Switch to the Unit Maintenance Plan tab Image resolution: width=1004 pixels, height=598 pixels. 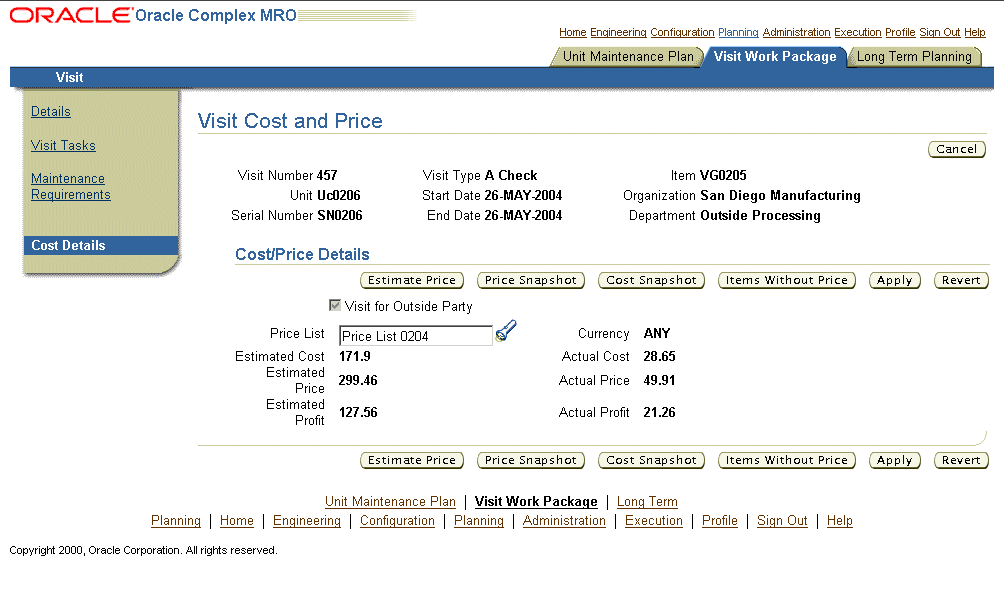pyautogui.click(x=628, y=56)
